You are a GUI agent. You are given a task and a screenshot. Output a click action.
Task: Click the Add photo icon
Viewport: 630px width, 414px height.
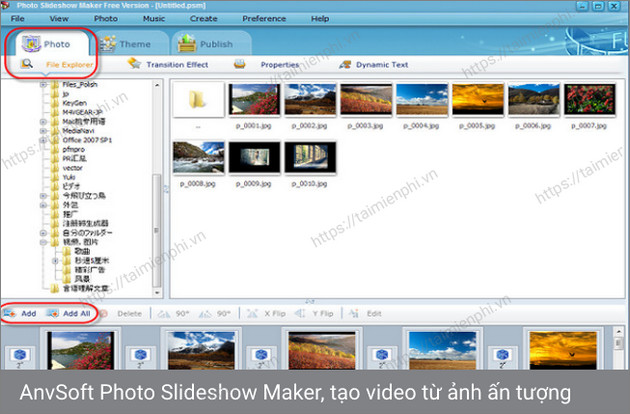click(x=9, y=313)
